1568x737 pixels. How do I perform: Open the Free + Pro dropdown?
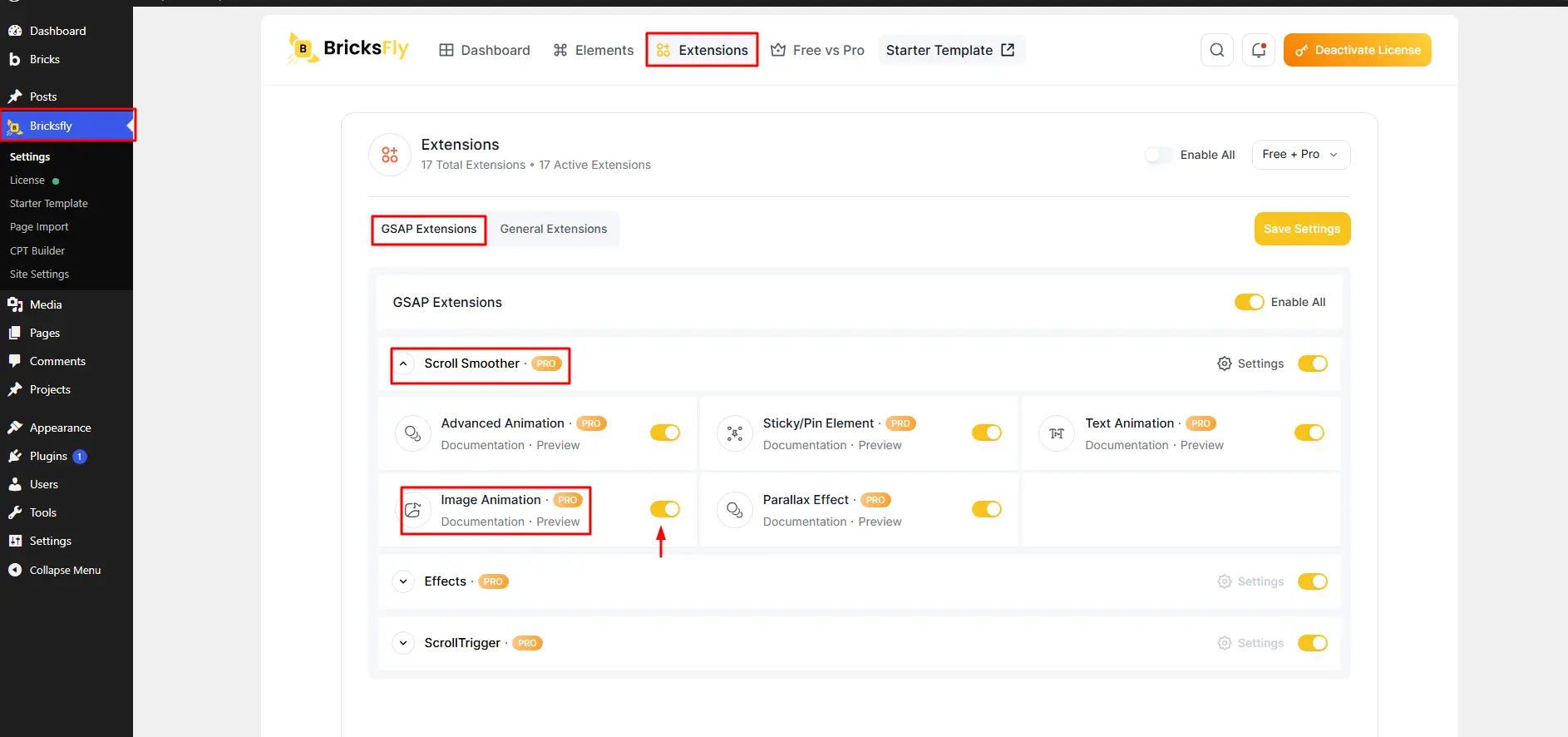pyautogui.click(x=1301, y=155)
